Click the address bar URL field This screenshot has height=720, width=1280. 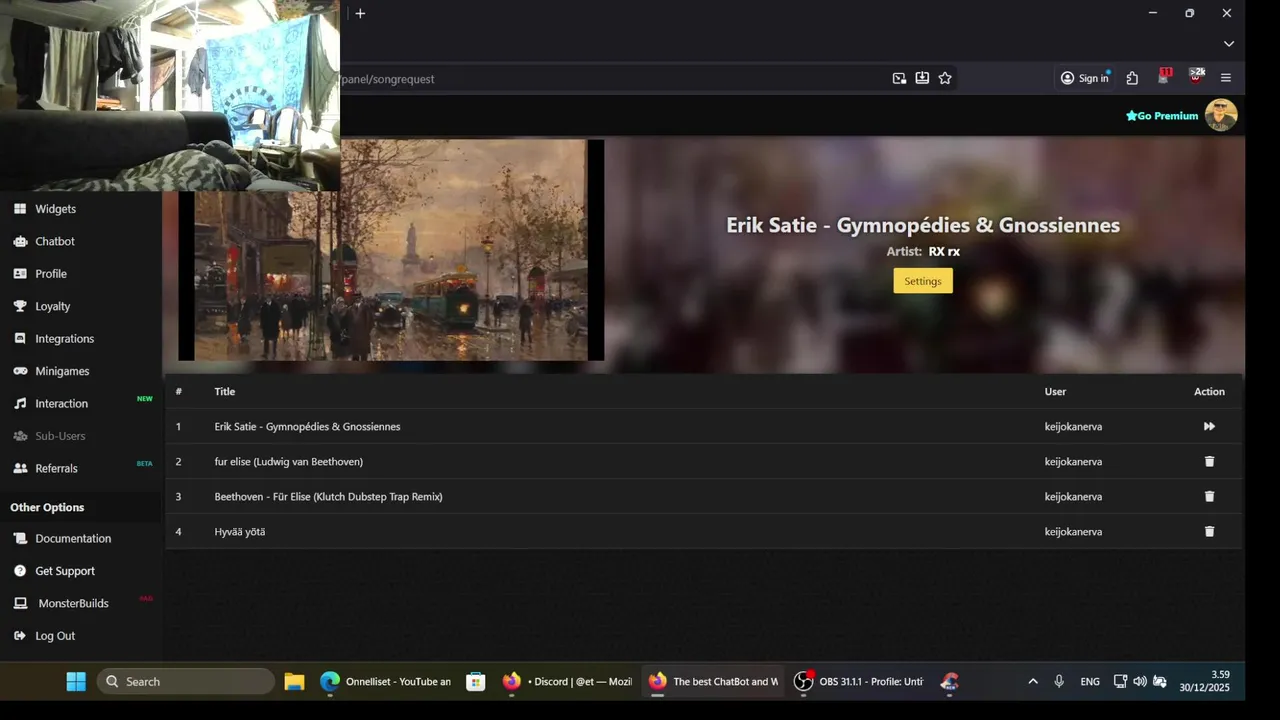click(x=610, y=78)
